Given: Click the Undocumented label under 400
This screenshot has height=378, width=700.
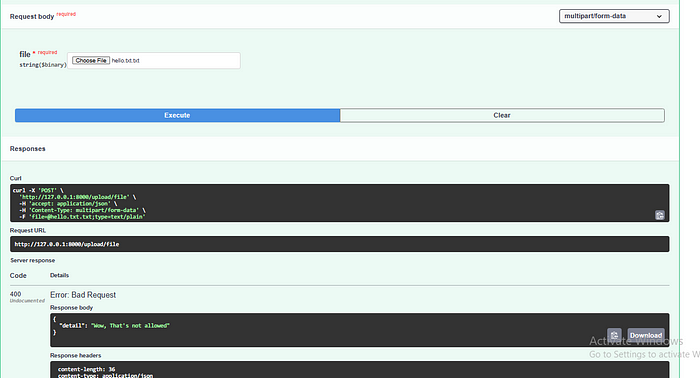Looking at the screenshot, I should [27, 301].
